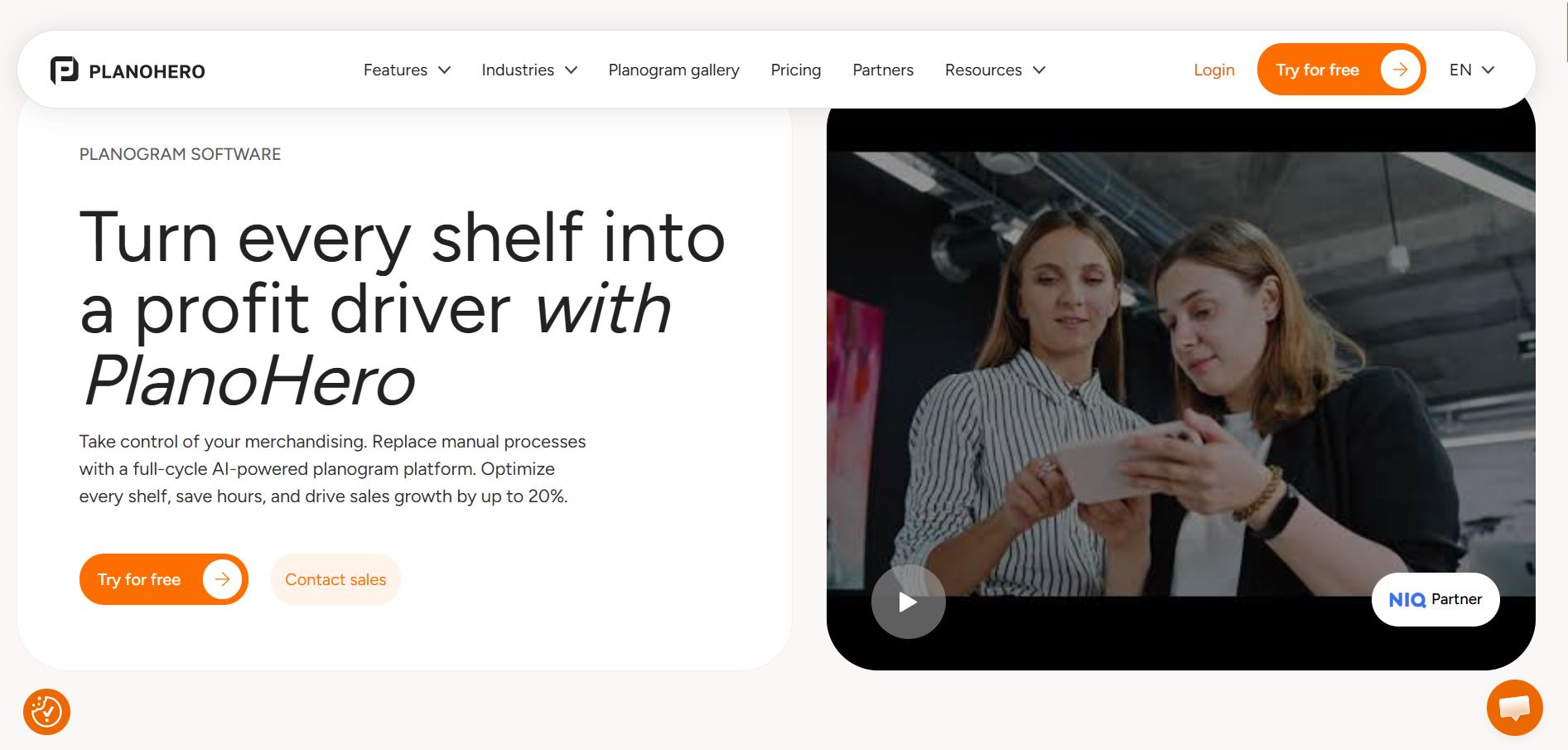Click header Try for free button
This screenshot has width=1568, height=750.
point(1341,70)
